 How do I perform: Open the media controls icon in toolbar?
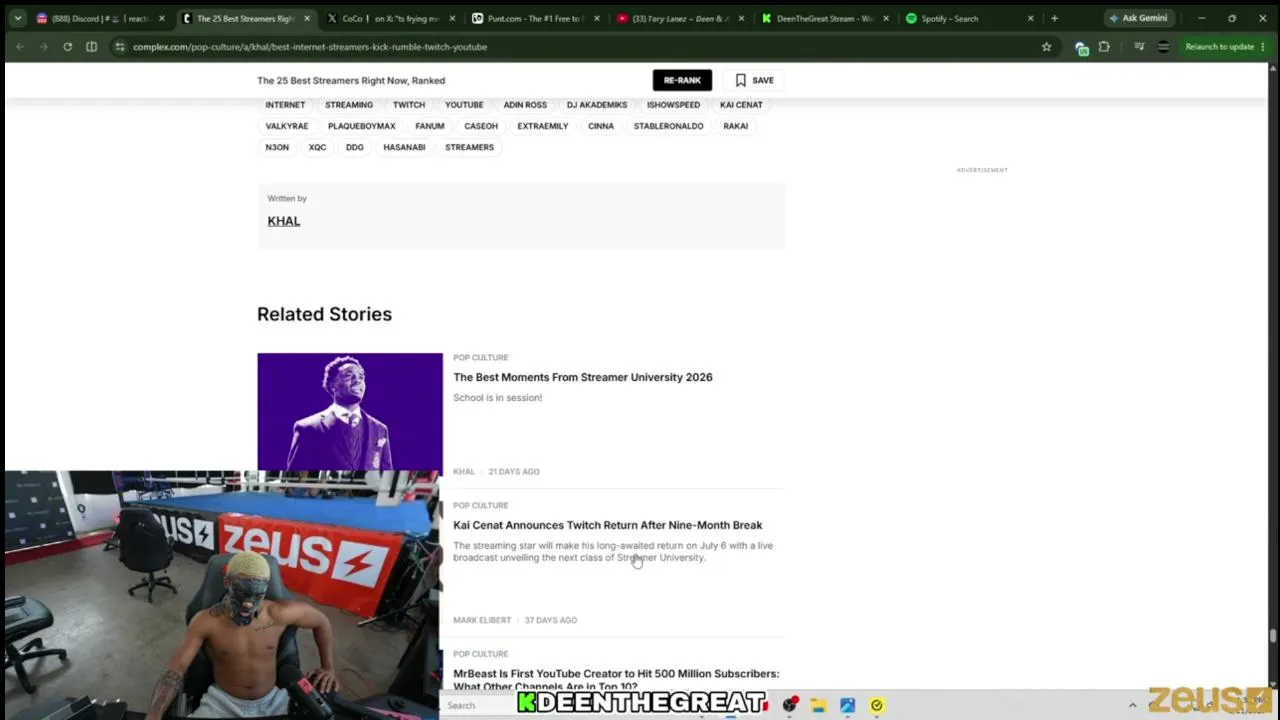[x=1139, y=47]
